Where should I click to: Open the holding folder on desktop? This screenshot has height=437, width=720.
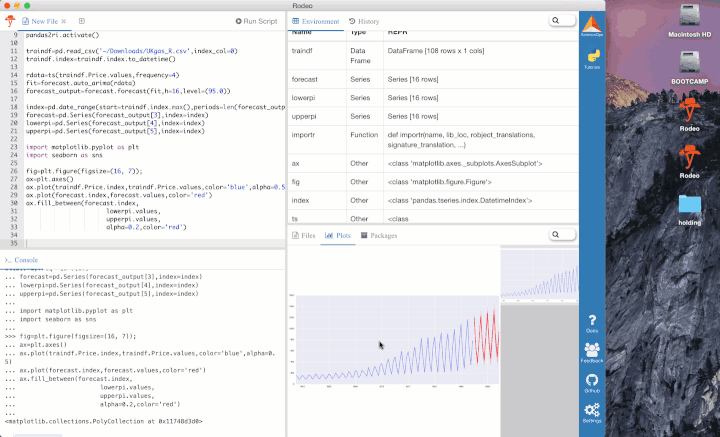click(x=689, y=209)
